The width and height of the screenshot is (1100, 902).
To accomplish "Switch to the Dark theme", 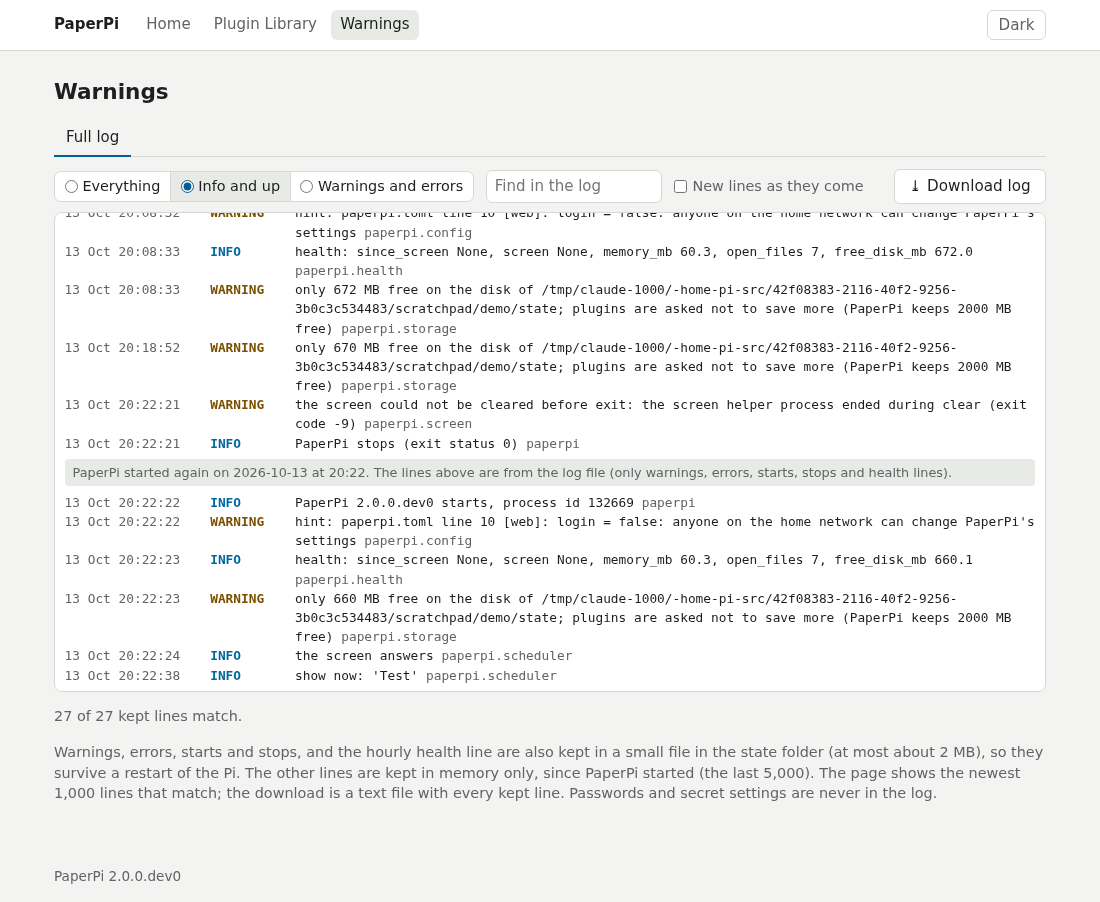I will click(x=1016, y=25).
